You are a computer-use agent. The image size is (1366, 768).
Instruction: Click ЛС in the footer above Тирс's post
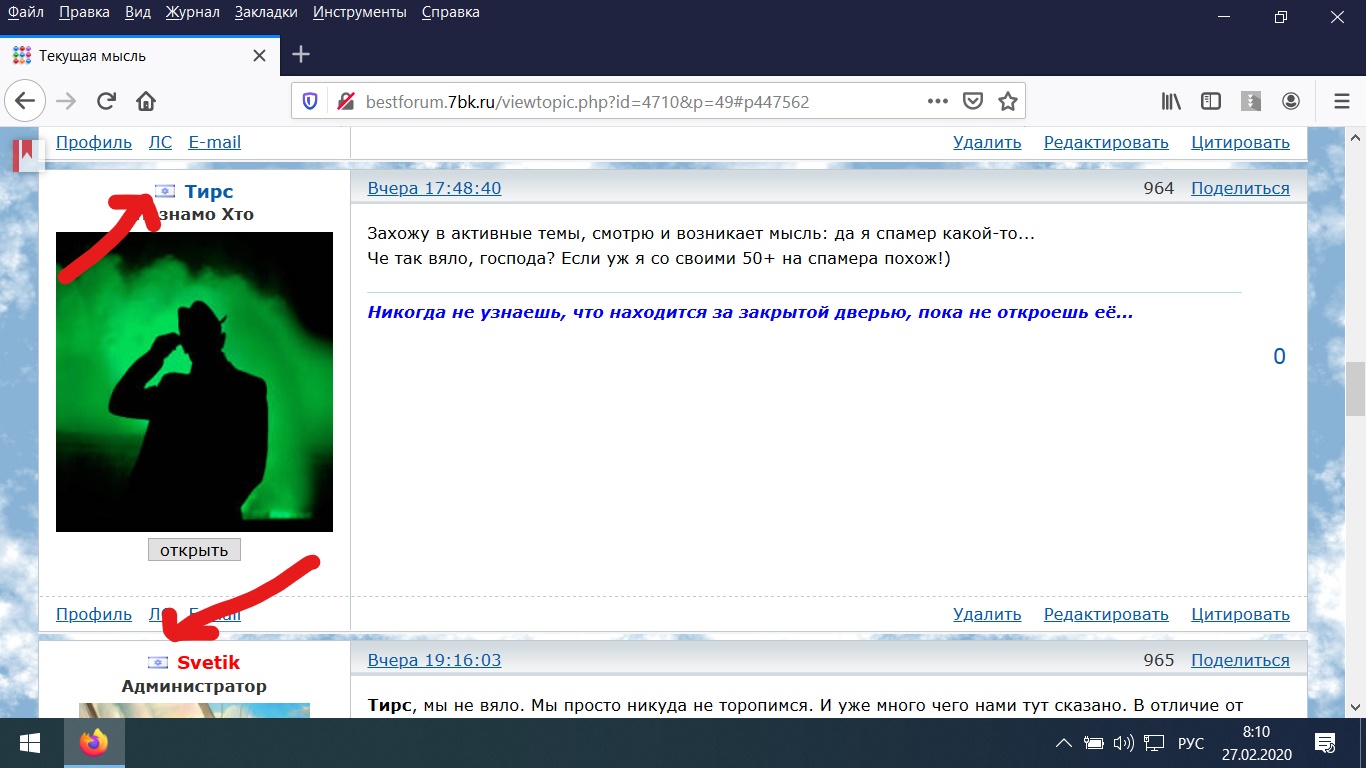coord(160,142)
